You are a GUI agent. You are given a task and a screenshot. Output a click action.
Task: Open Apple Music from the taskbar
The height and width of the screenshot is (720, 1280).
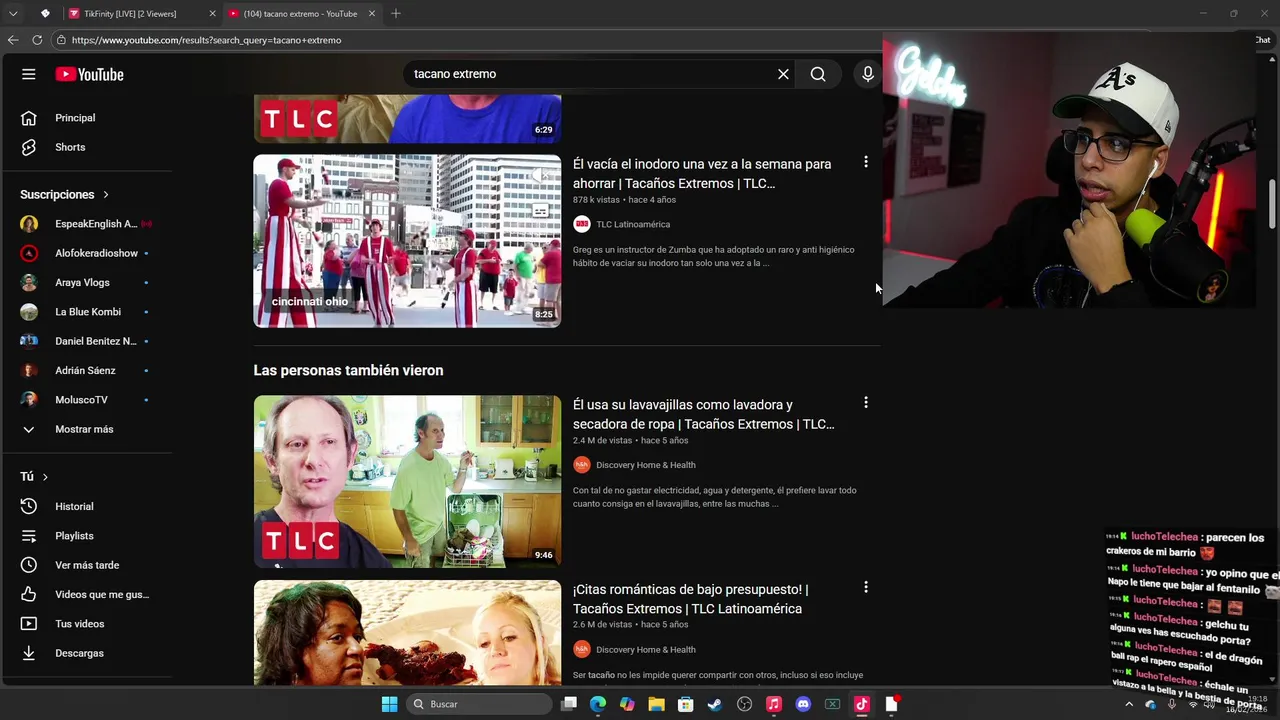pyautogui.click(x=774, y=704)
